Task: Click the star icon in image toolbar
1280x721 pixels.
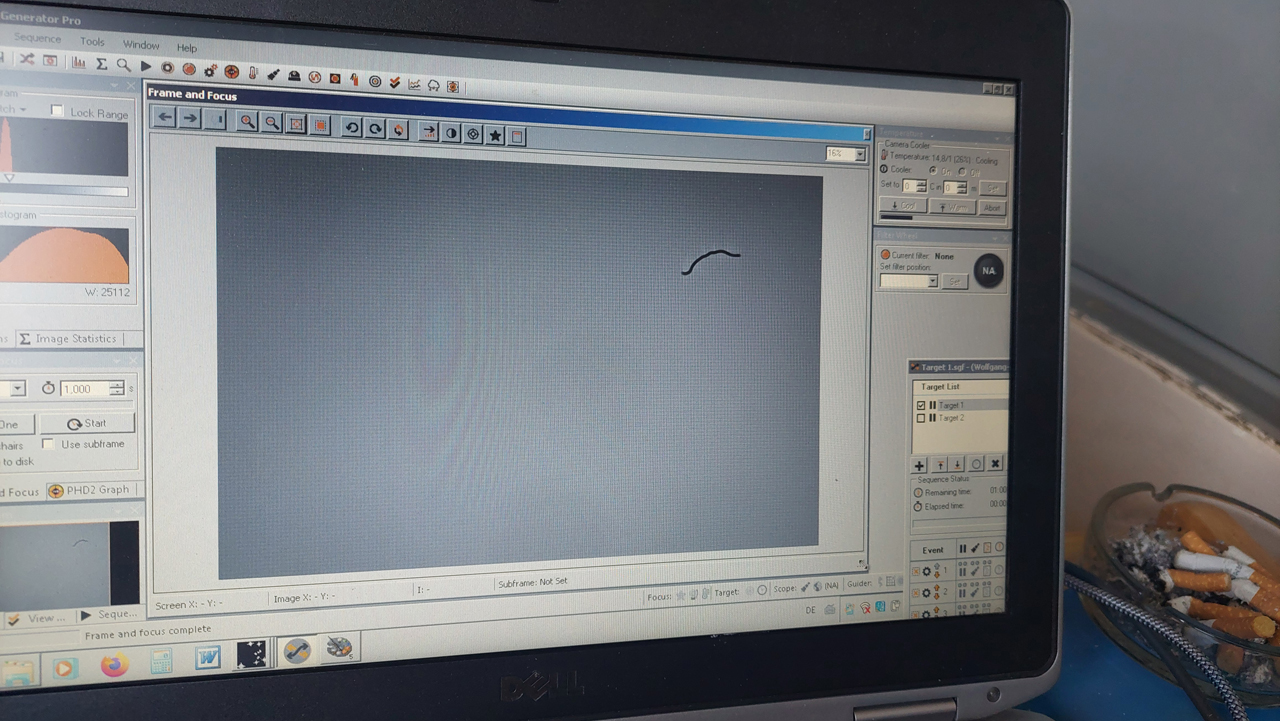Action: (x=495, y=135)
